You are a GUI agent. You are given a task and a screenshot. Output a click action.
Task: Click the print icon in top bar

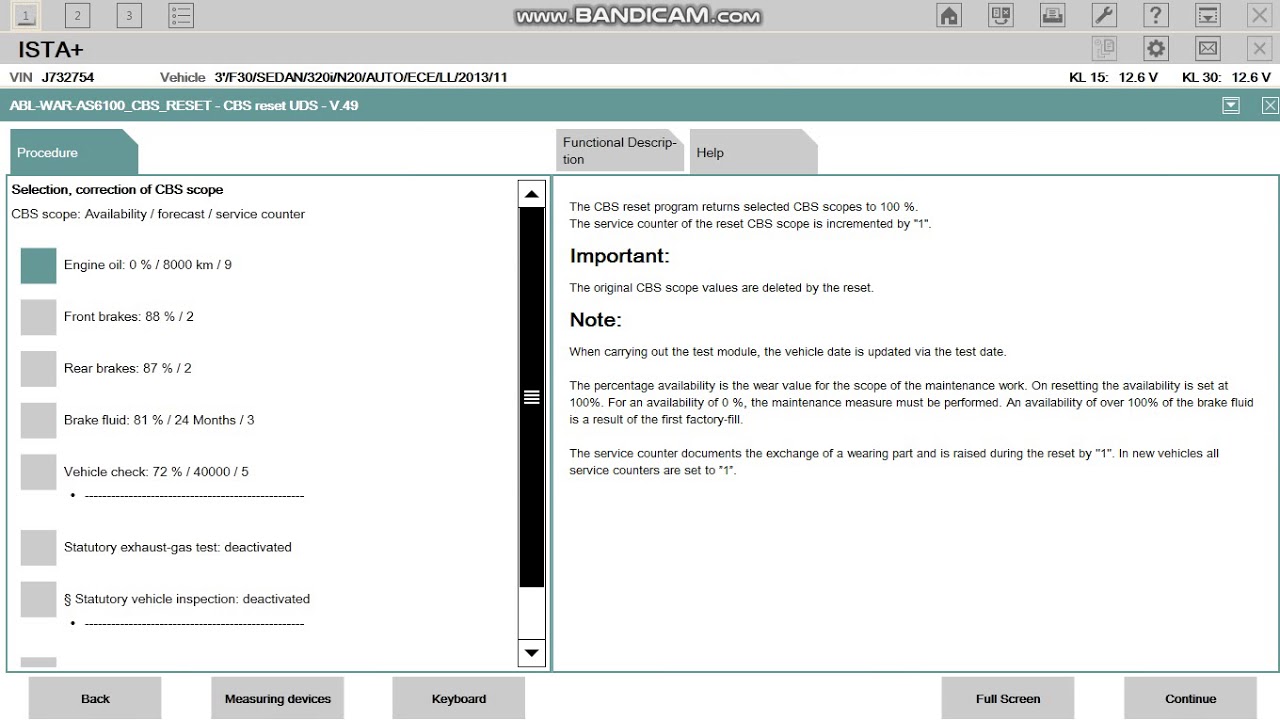[x=1053, y=15]
